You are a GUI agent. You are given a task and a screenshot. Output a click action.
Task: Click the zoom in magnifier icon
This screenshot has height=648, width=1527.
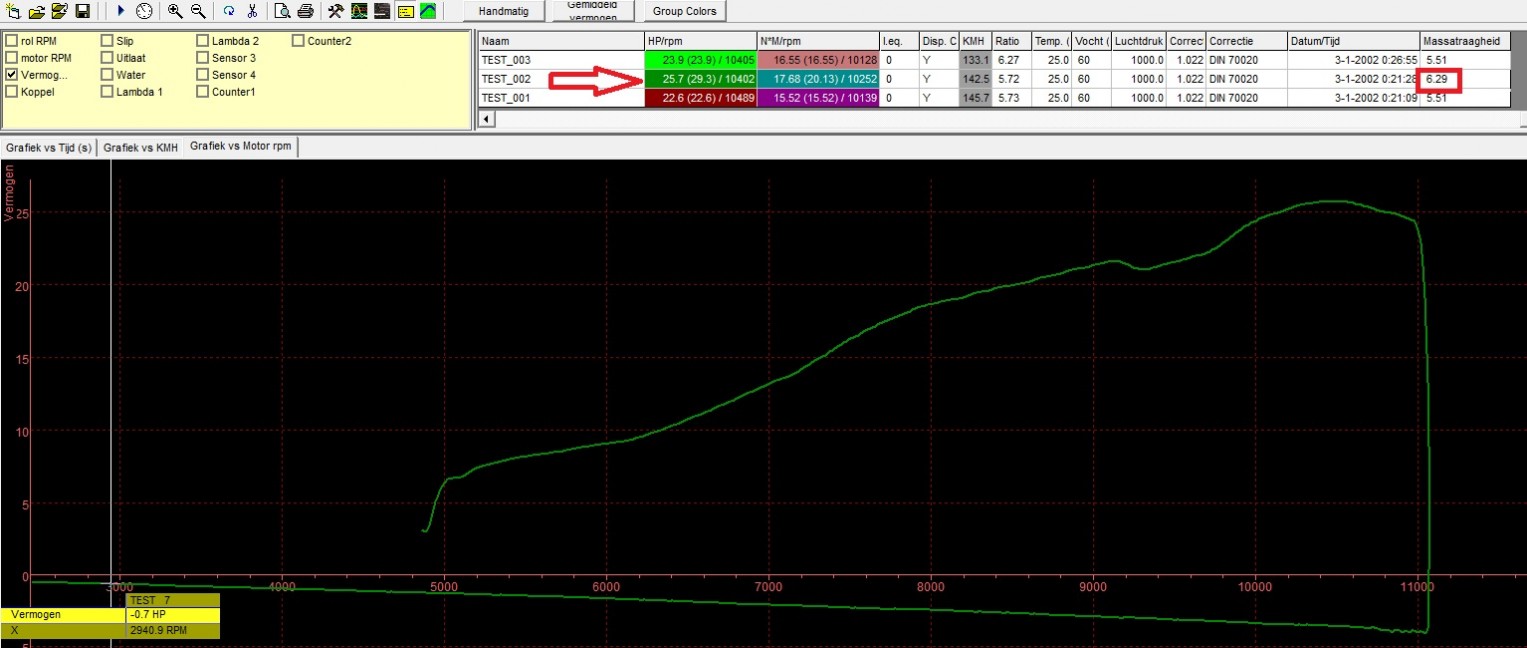tap(175, 11)
